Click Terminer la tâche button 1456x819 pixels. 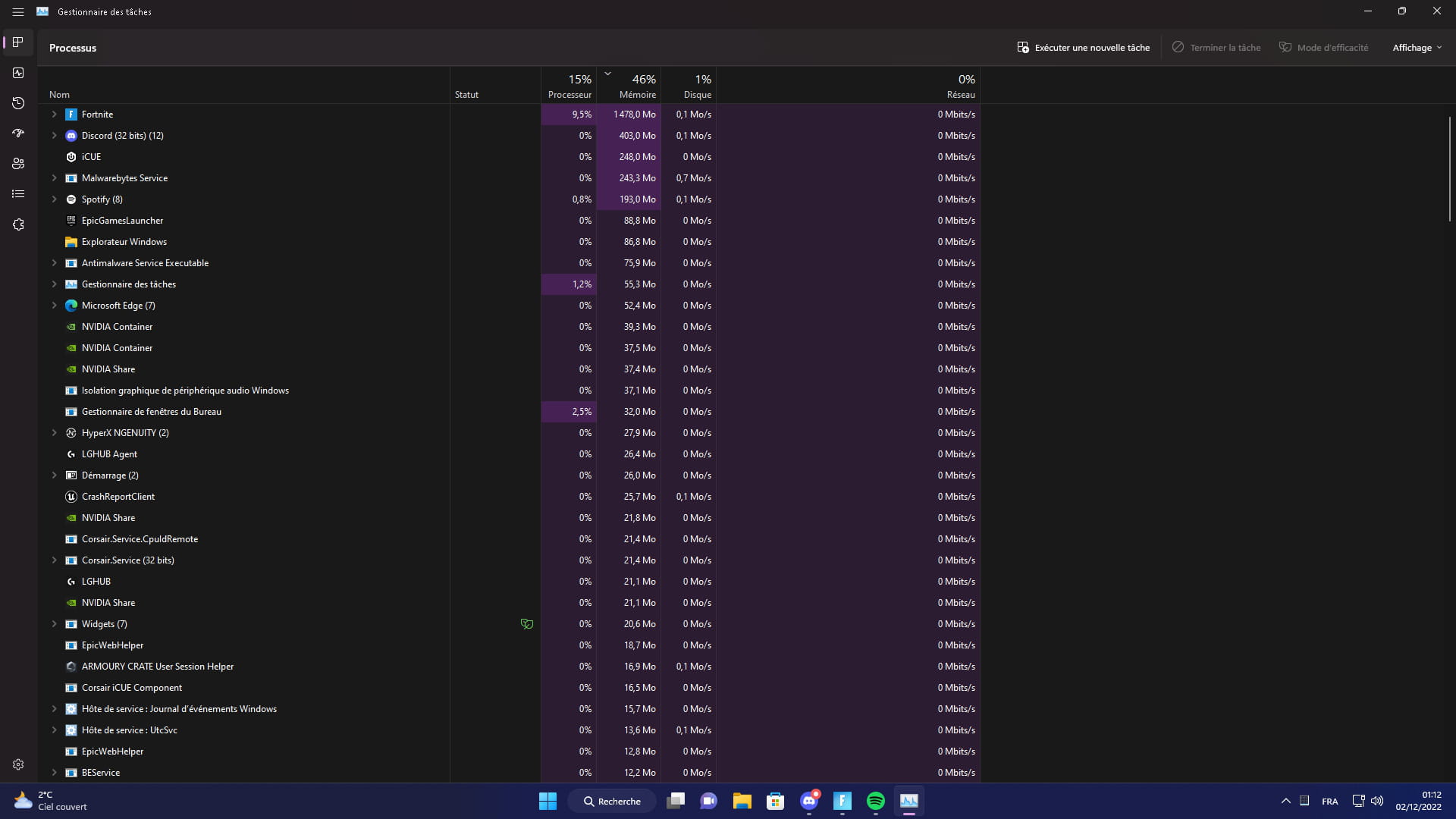tap(1216, 48)
